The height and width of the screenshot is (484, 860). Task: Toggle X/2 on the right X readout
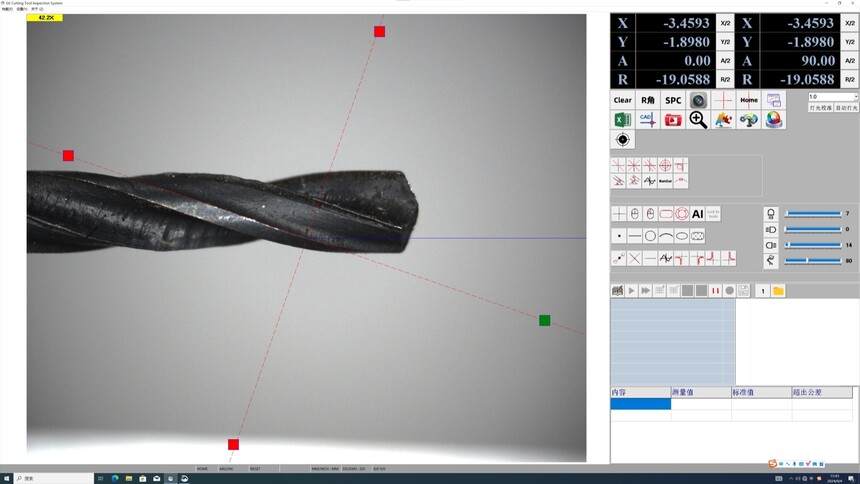click(850, 23)
